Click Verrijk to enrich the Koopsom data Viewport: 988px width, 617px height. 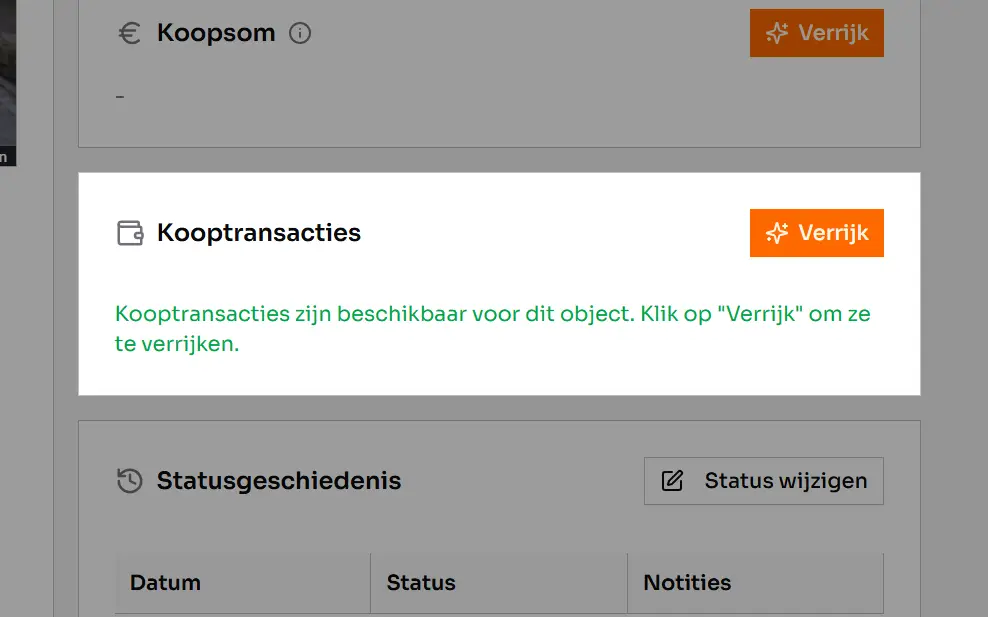coord(817,32)
